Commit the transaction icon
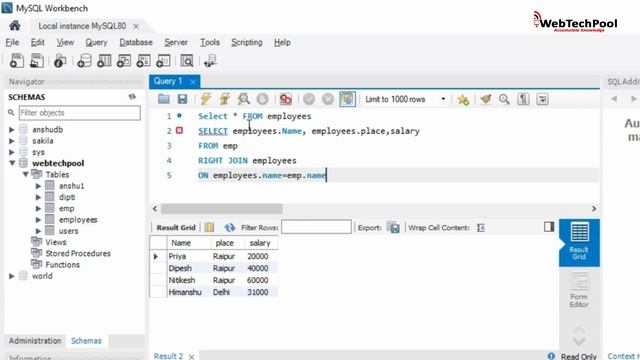This screenshot has height=360, width=640. tap(309, 99)
